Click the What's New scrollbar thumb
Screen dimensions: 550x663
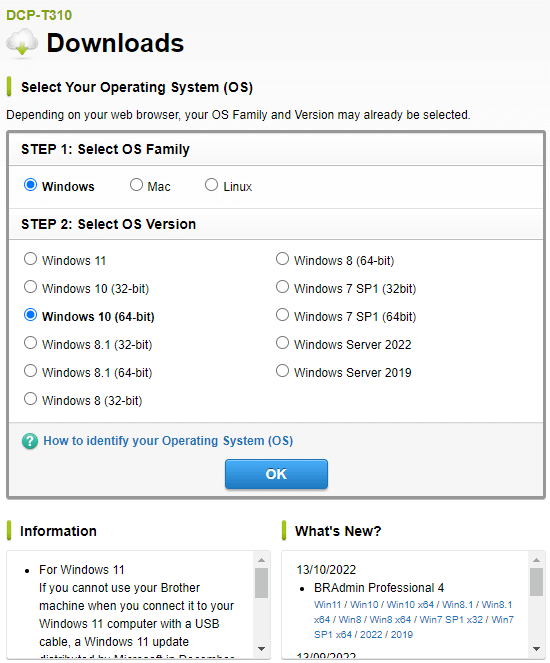[536, 582]
